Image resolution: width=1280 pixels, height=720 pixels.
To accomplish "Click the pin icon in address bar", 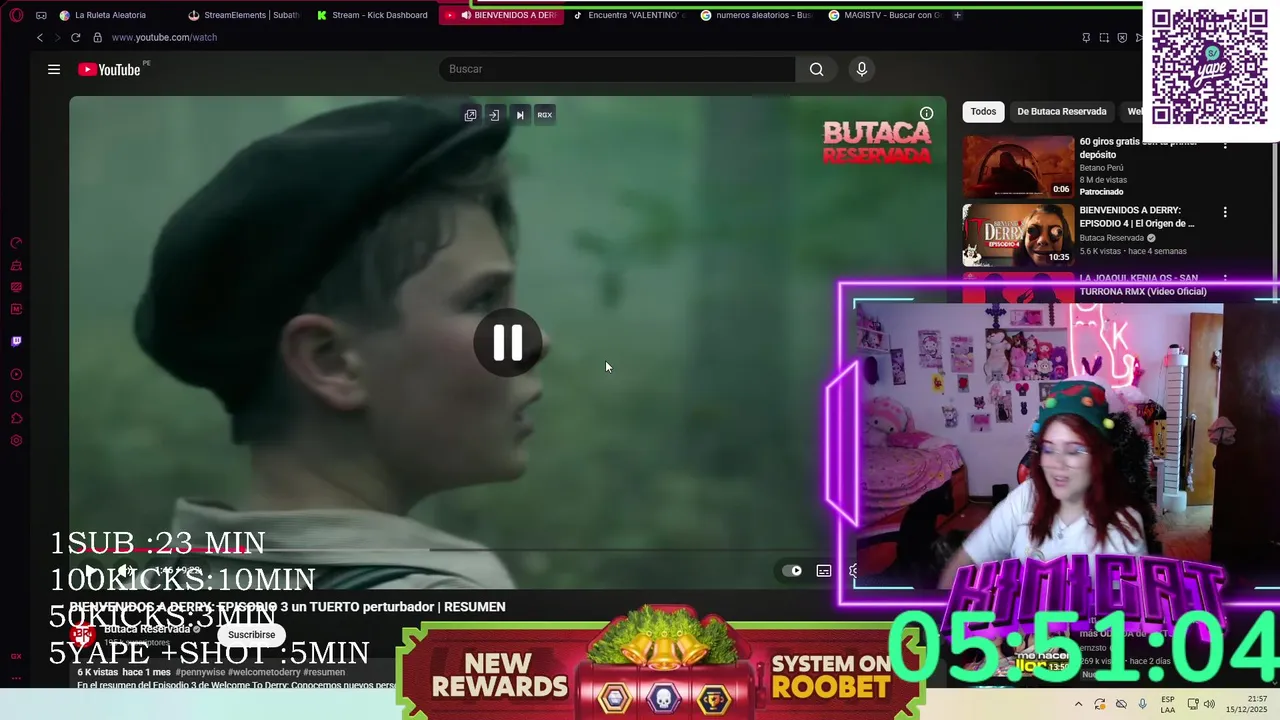I will 1086,38.
